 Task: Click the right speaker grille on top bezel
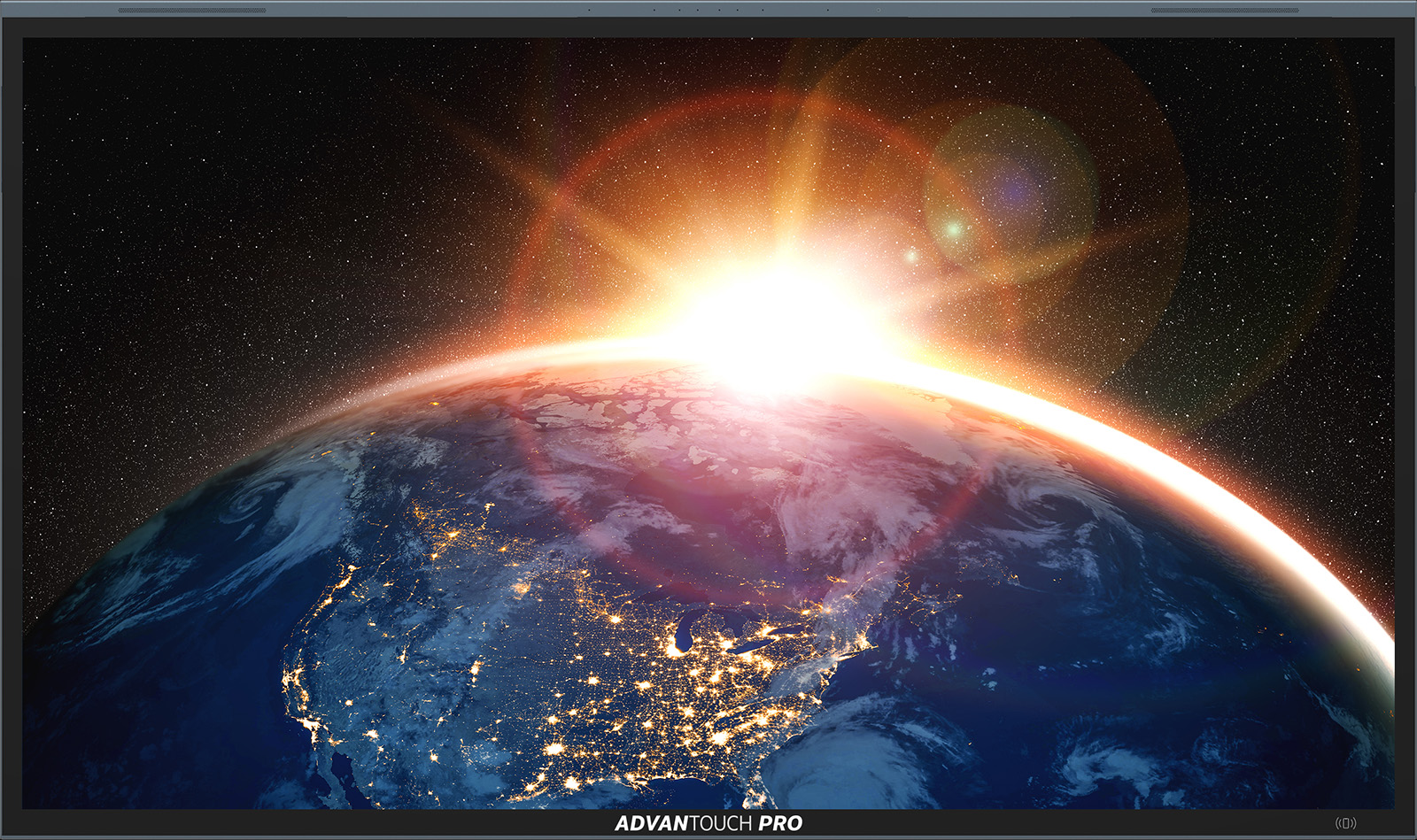pyautogui.click(x=1224, y=11)
